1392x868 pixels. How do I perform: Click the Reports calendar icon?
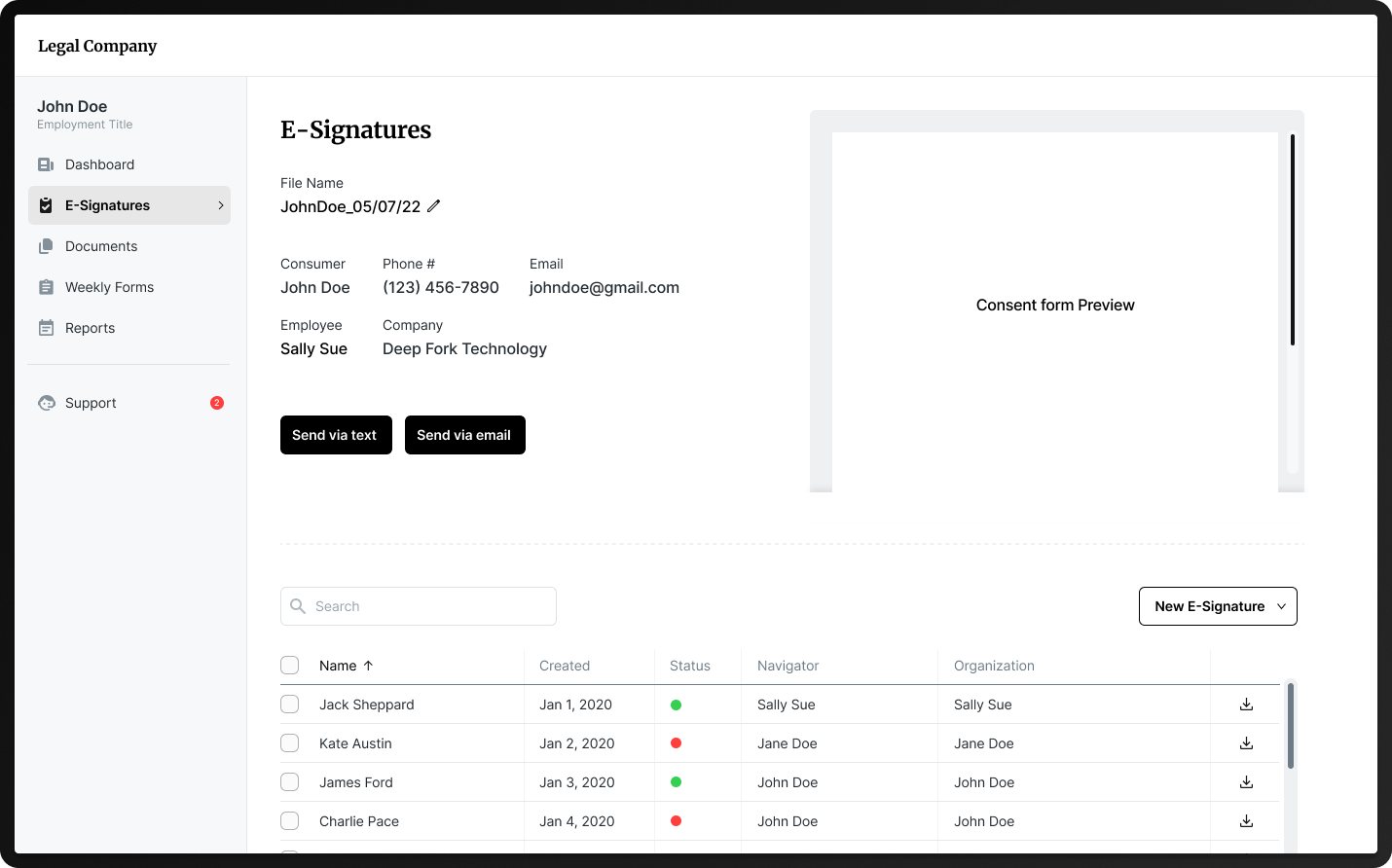(x=46, y=328)
